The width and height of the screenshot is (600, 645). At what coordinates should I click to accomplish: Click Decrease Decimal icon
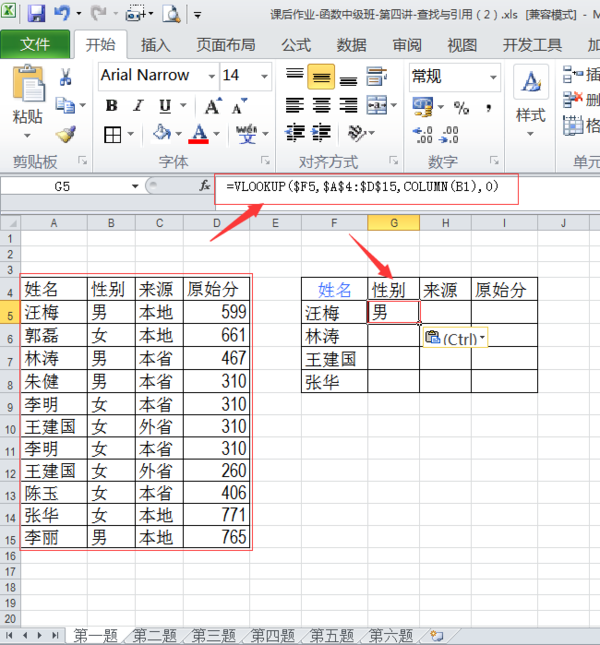tap(449, 135)
